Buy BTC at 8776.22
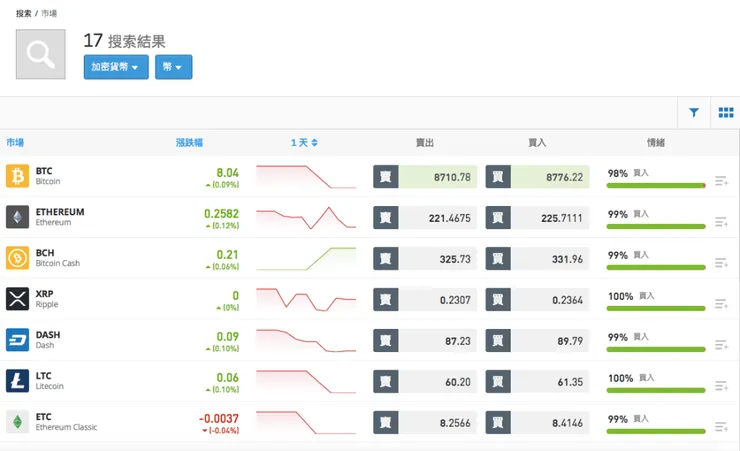740x451 pixels. click(537, 177)
